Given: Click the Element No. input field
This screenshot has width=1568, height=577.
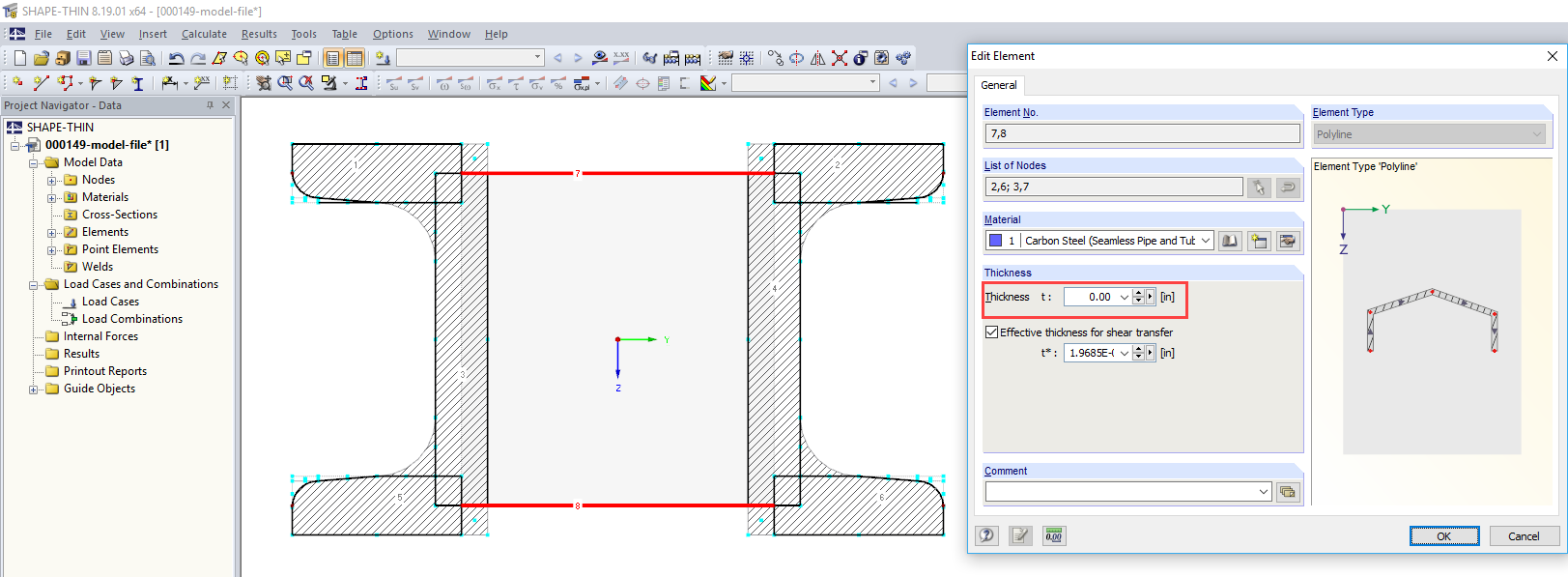Looking at the screenshot, I should [x=1143, y=133].
